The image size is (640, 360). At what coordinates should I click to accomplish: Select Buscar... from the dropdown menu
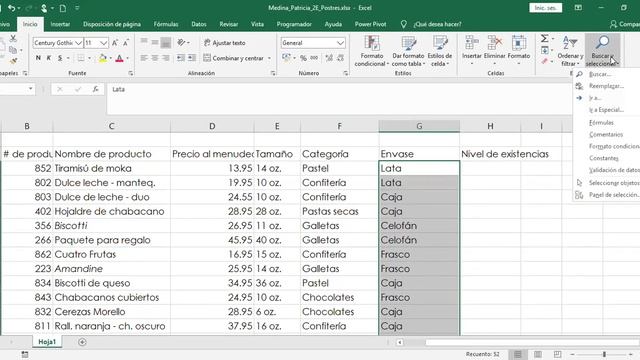[600, 74]
